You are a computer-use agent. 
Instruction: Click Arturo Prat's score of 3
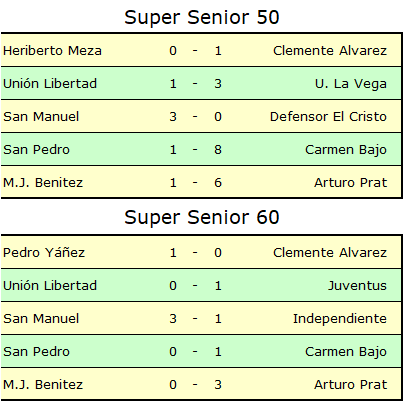[x=218, y=385]
